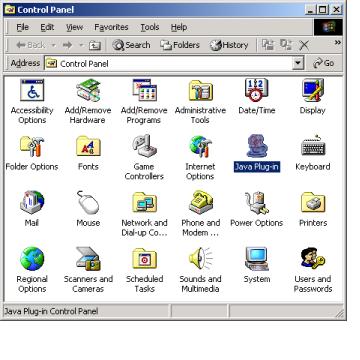Viewport: 360px width, 360px height.
Task: Open the Favorites menu
Action: pyautogui.click(x=111, y=27)
